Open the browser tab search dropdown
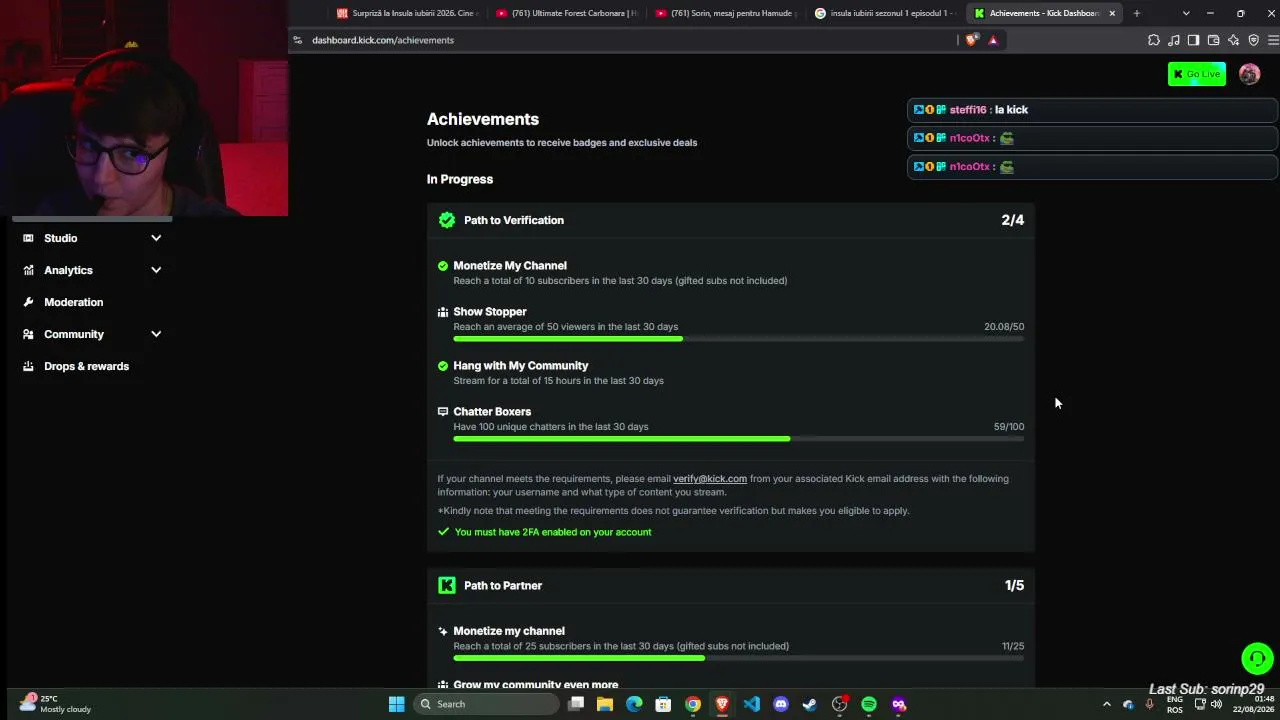Viewport: 1280px width, 720px height. [x=1186, y=13]
